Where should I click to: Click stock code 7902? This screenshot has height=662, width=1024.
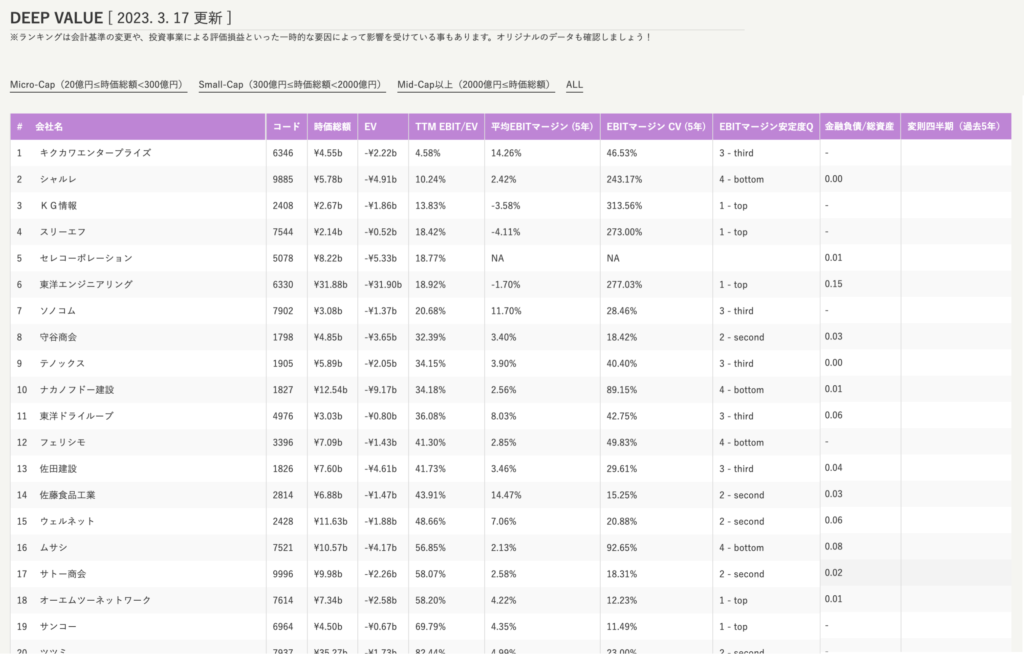tap(283, 311)
